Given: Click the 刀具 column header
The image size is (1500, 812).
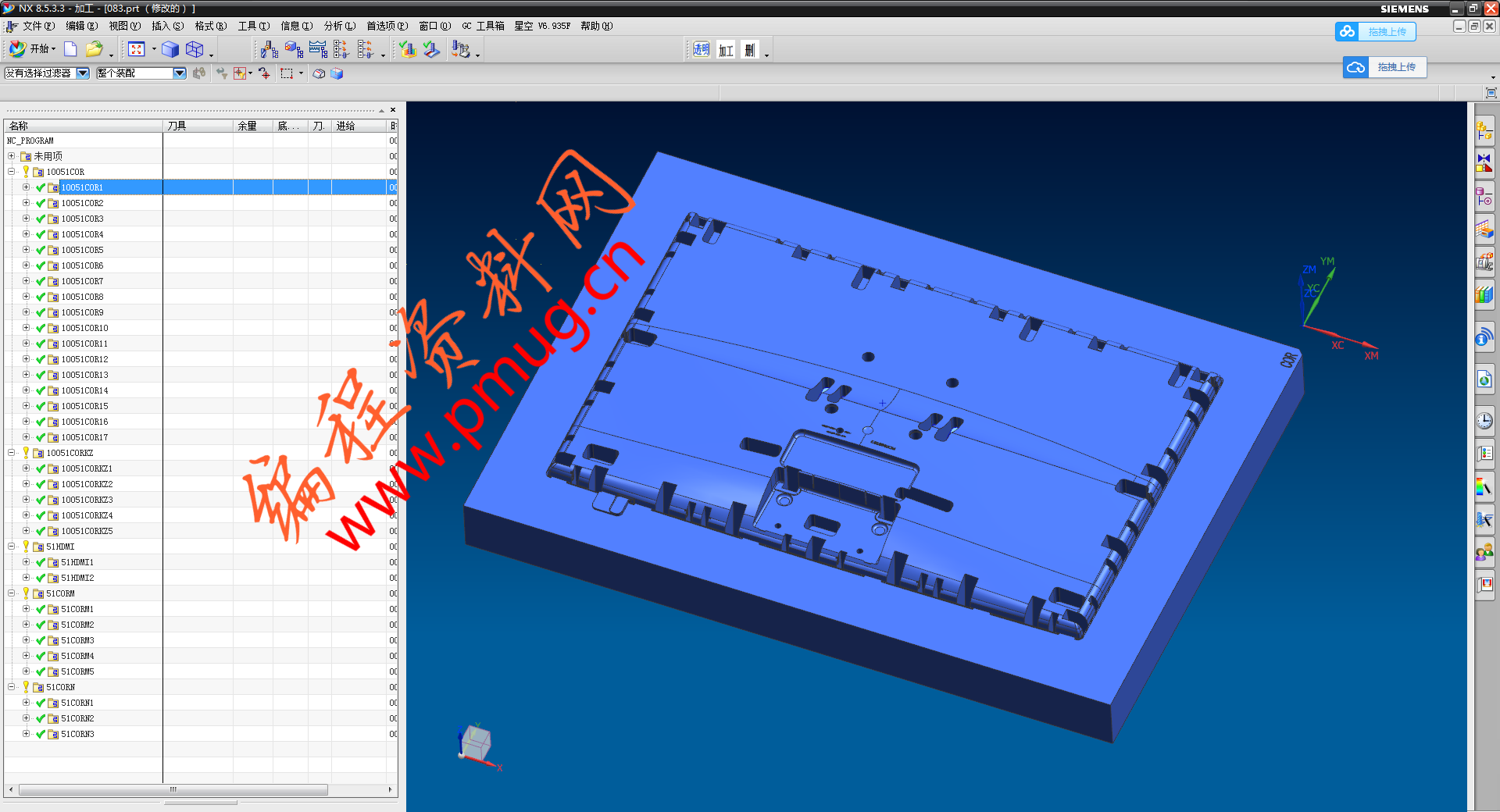Looking at the screenshot, I should click(198, 126).
